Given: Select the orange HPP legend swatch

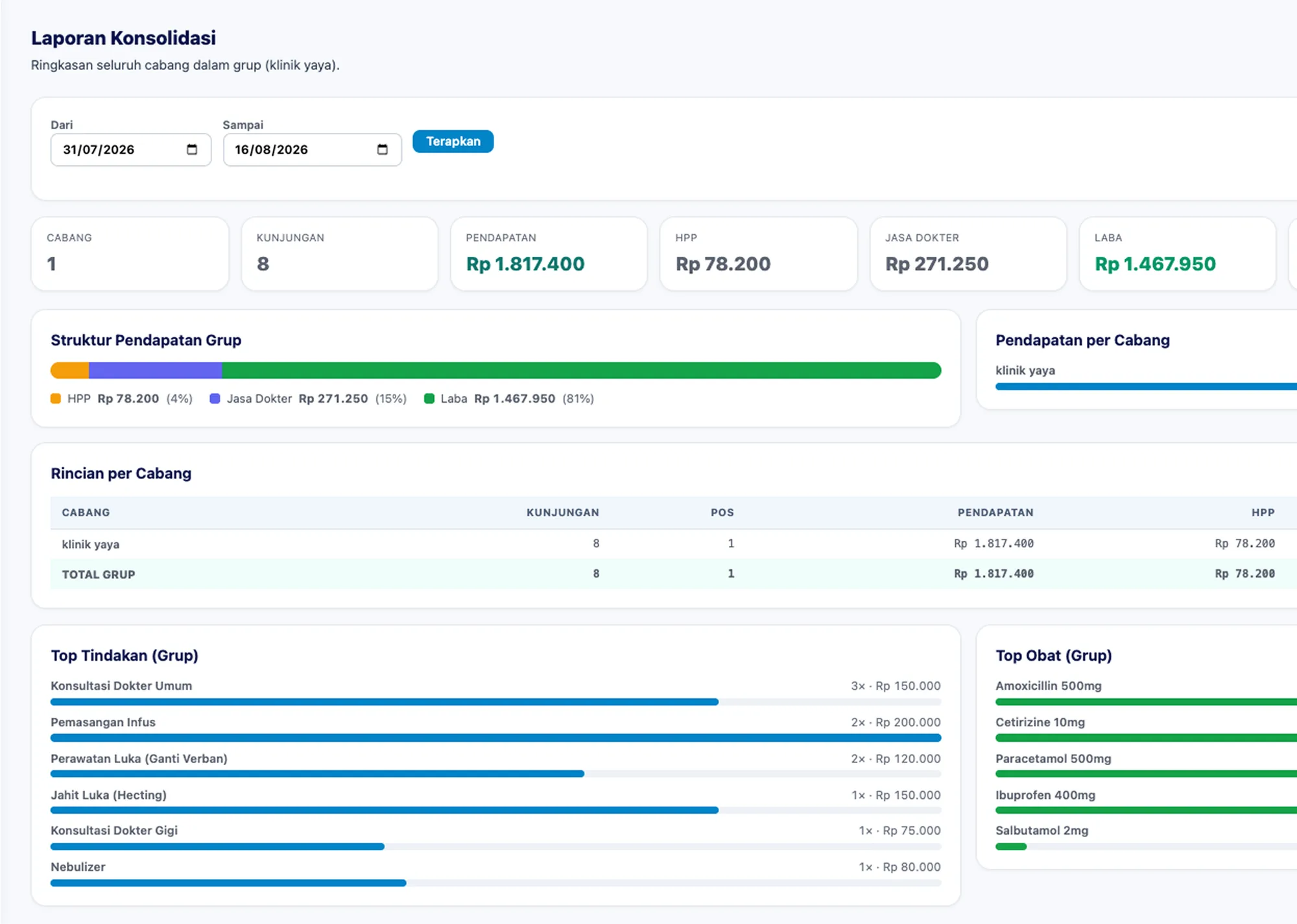Looking at the screenshot, I should click(x=56, y=399).
